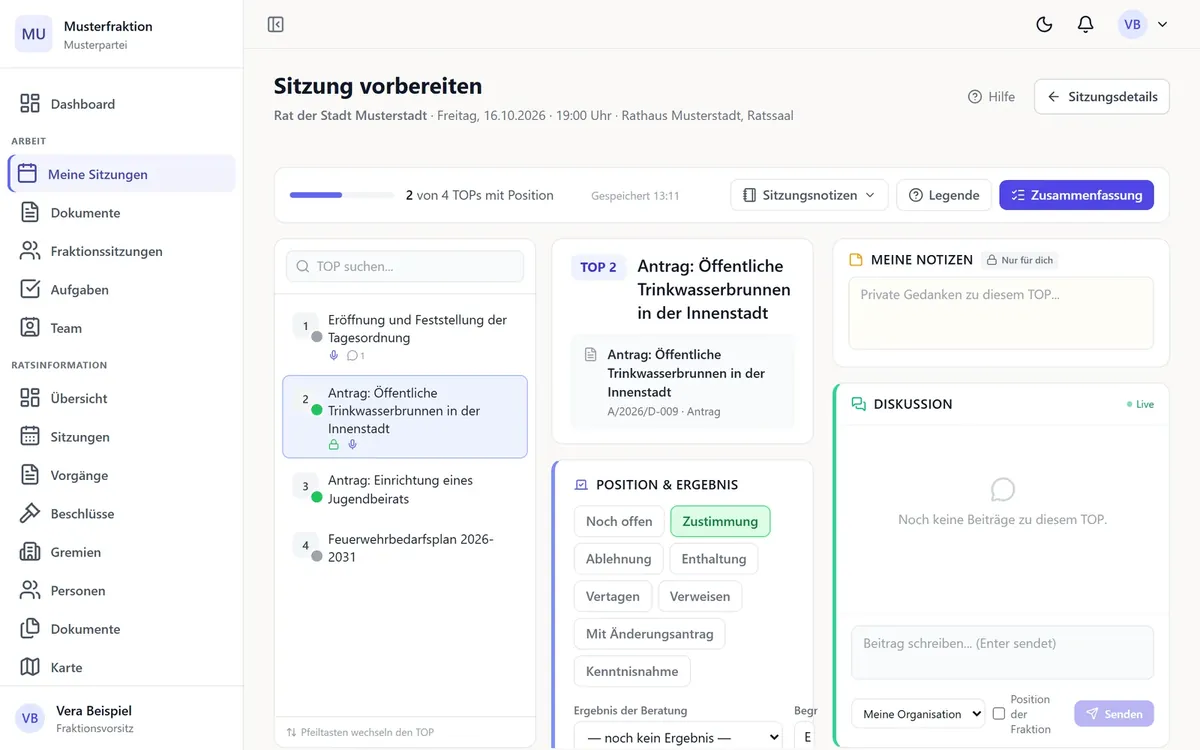Open the Hilfe link
The height and width of the screenshot is (750, 1200).
pyautogui.click(x=991, y=97)
